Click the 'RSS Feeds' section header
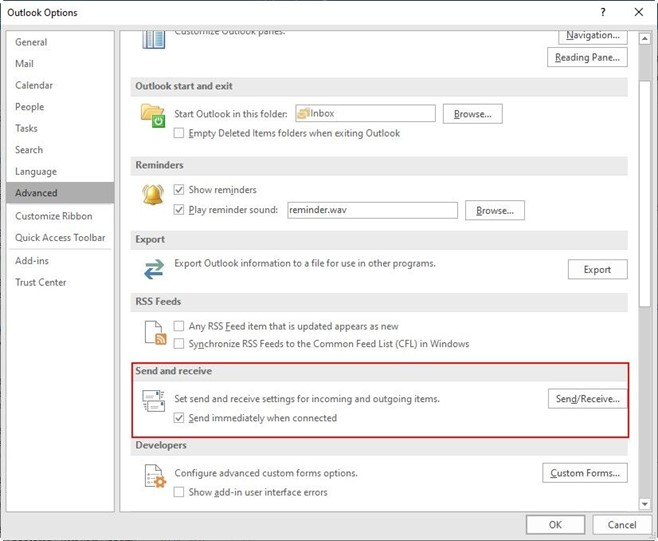Screen dimensions: 658x541 (x=158, y=301)
